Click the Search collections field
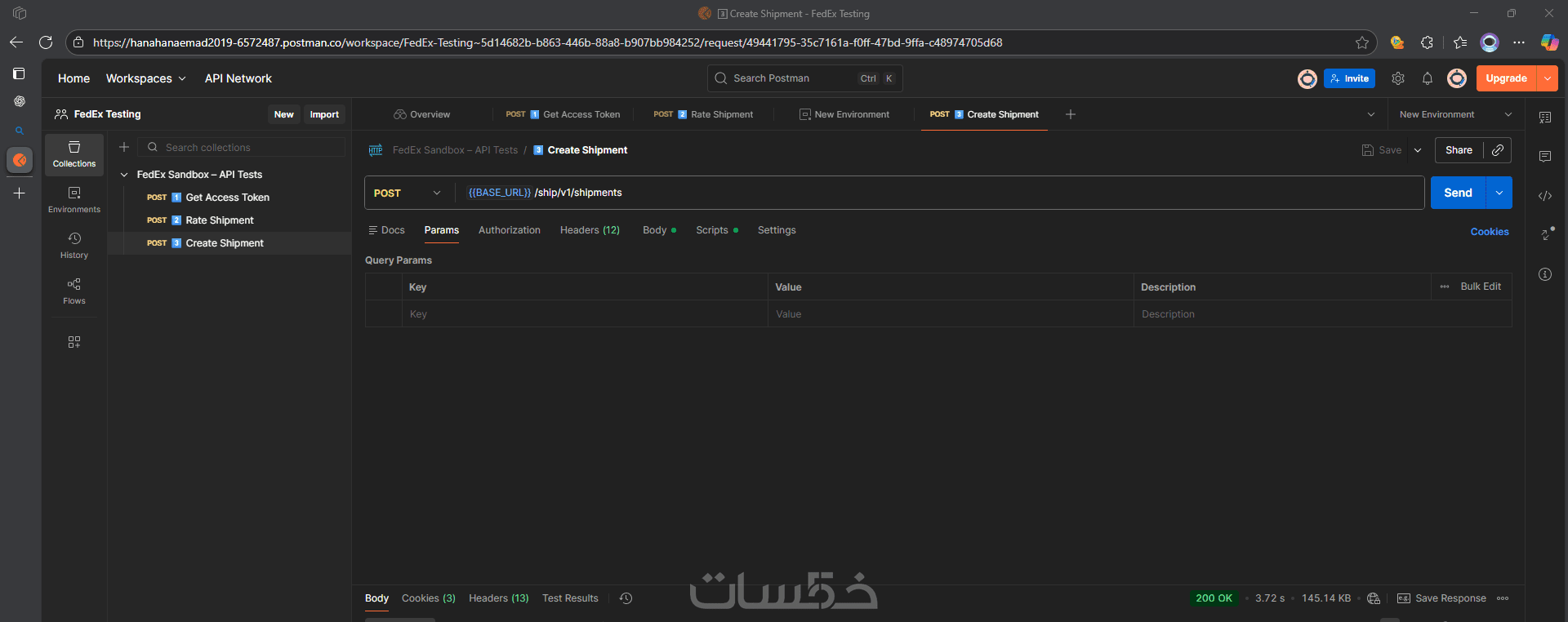The width and height of the screenshot is (1568, 622). (242, 147)
